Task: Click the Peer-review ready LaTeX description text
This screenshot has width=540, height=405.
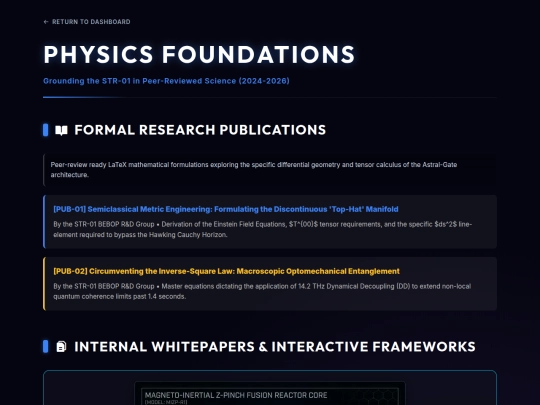Action: point(254,169)
